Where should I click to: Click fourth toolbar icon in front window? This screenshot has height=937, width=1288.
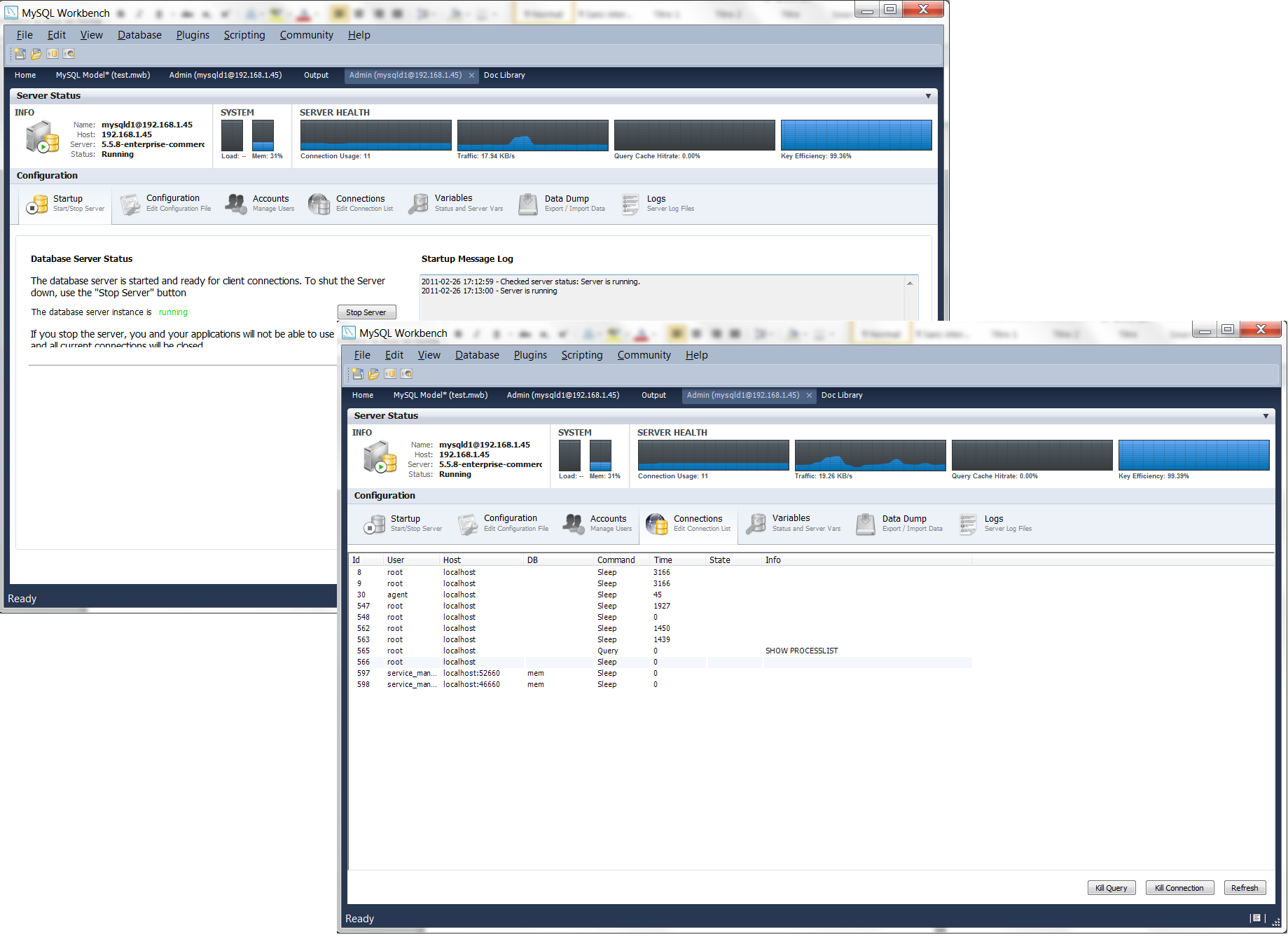coord(406,374)
